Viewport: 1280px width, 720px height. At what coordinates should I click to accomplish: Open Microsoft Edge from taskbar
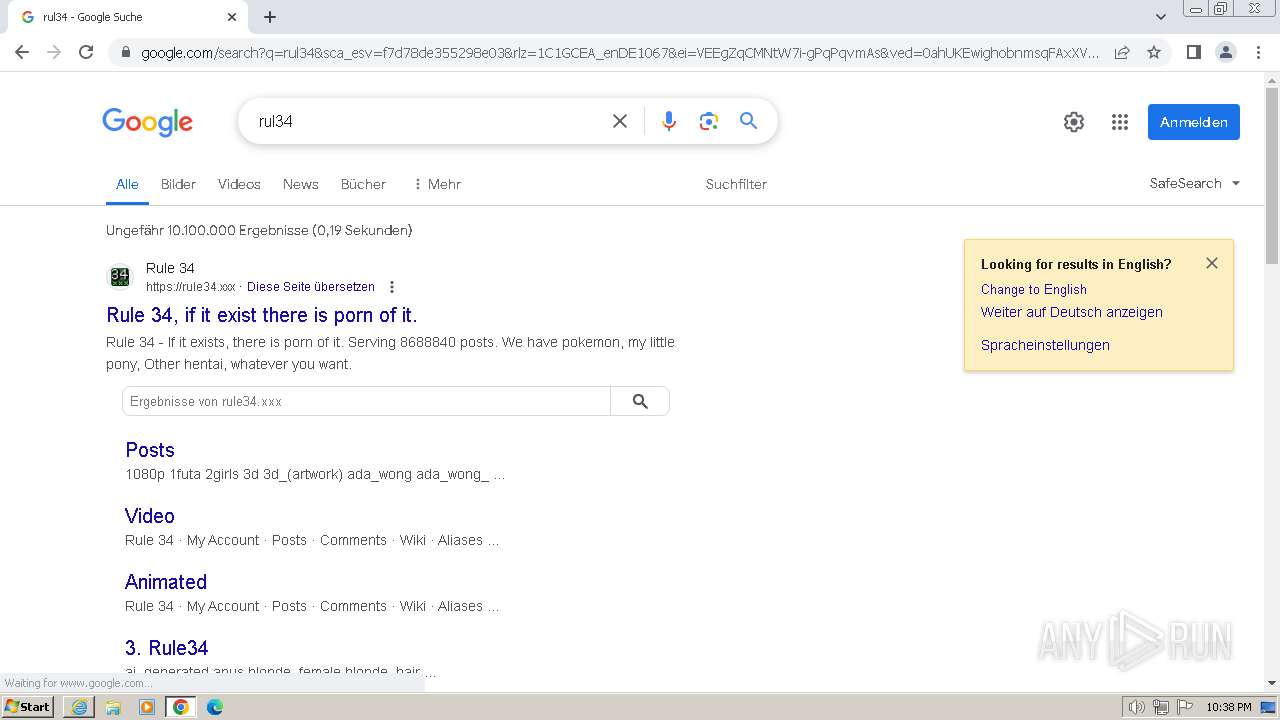pos(215,707)
